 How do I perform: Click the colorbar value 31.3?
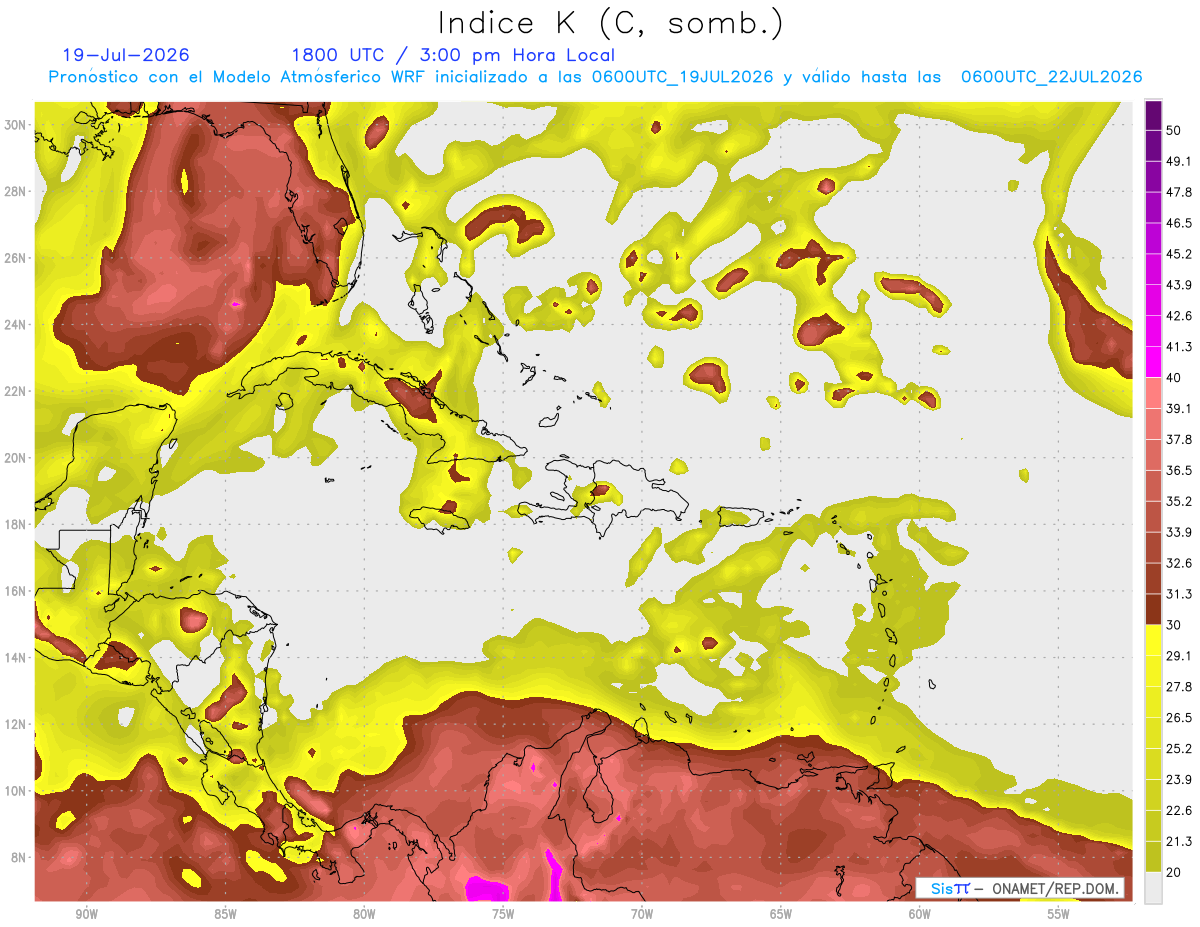1178,594
